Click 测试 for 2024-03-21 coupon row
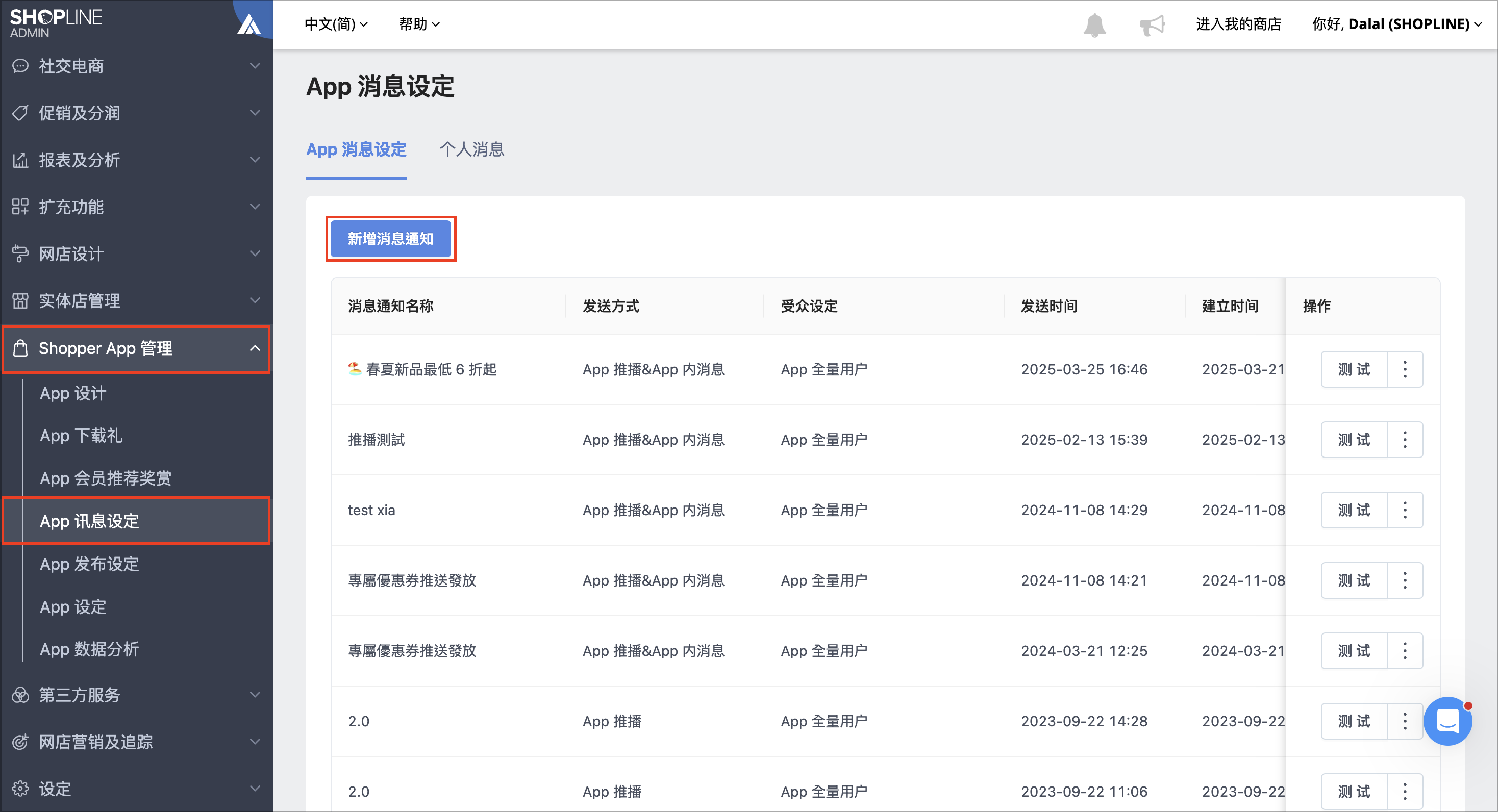Image resolution: width=1498 pixels, height=812 pixels. click(1354, 651)
